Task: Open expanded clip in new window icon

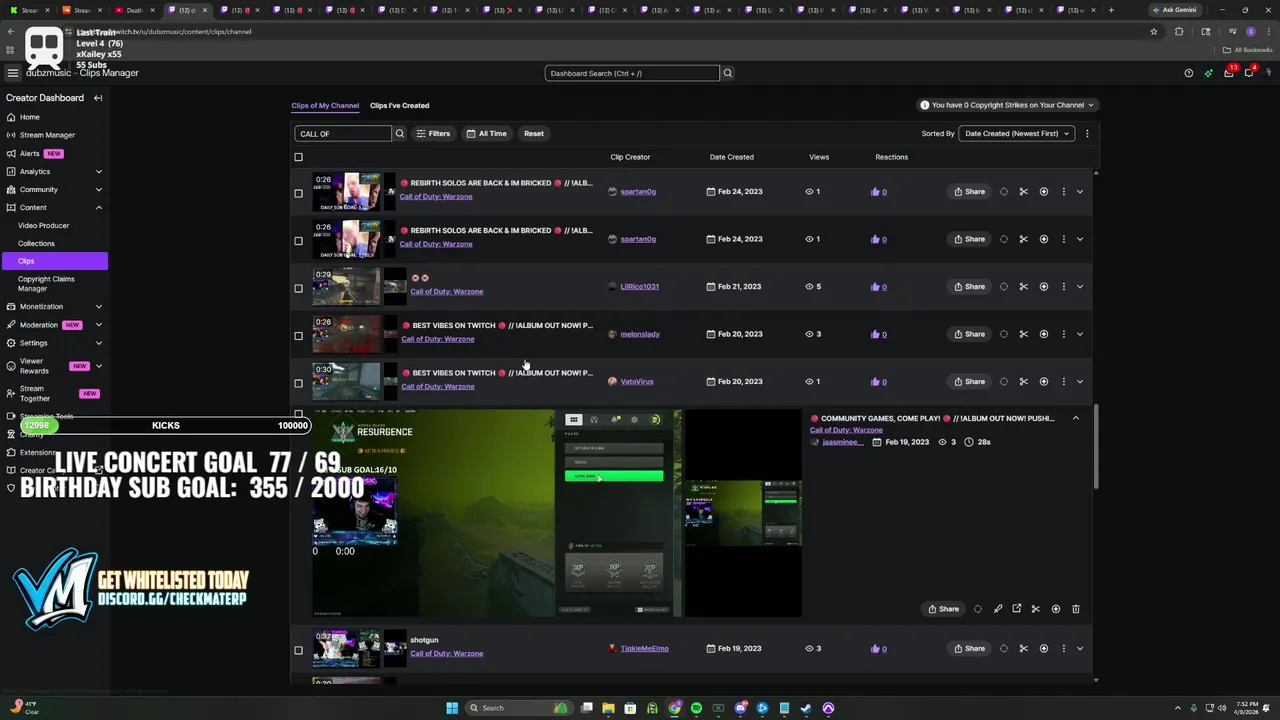Action: click(x=1016, y=609)
